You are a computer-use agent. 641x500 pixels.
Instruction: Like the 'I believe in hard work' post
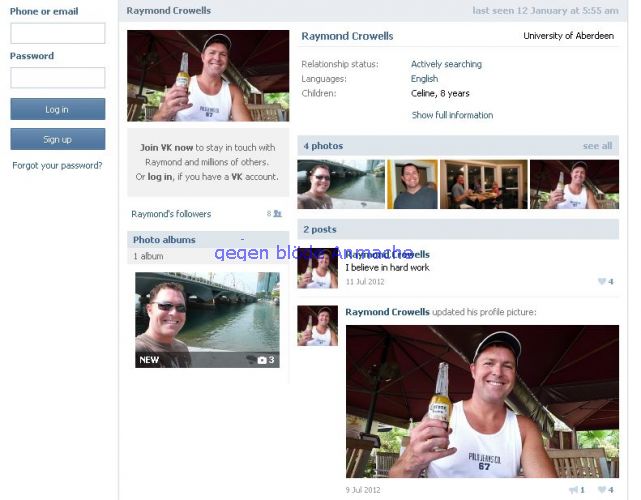pyautogui.click(x=602, y=282)
